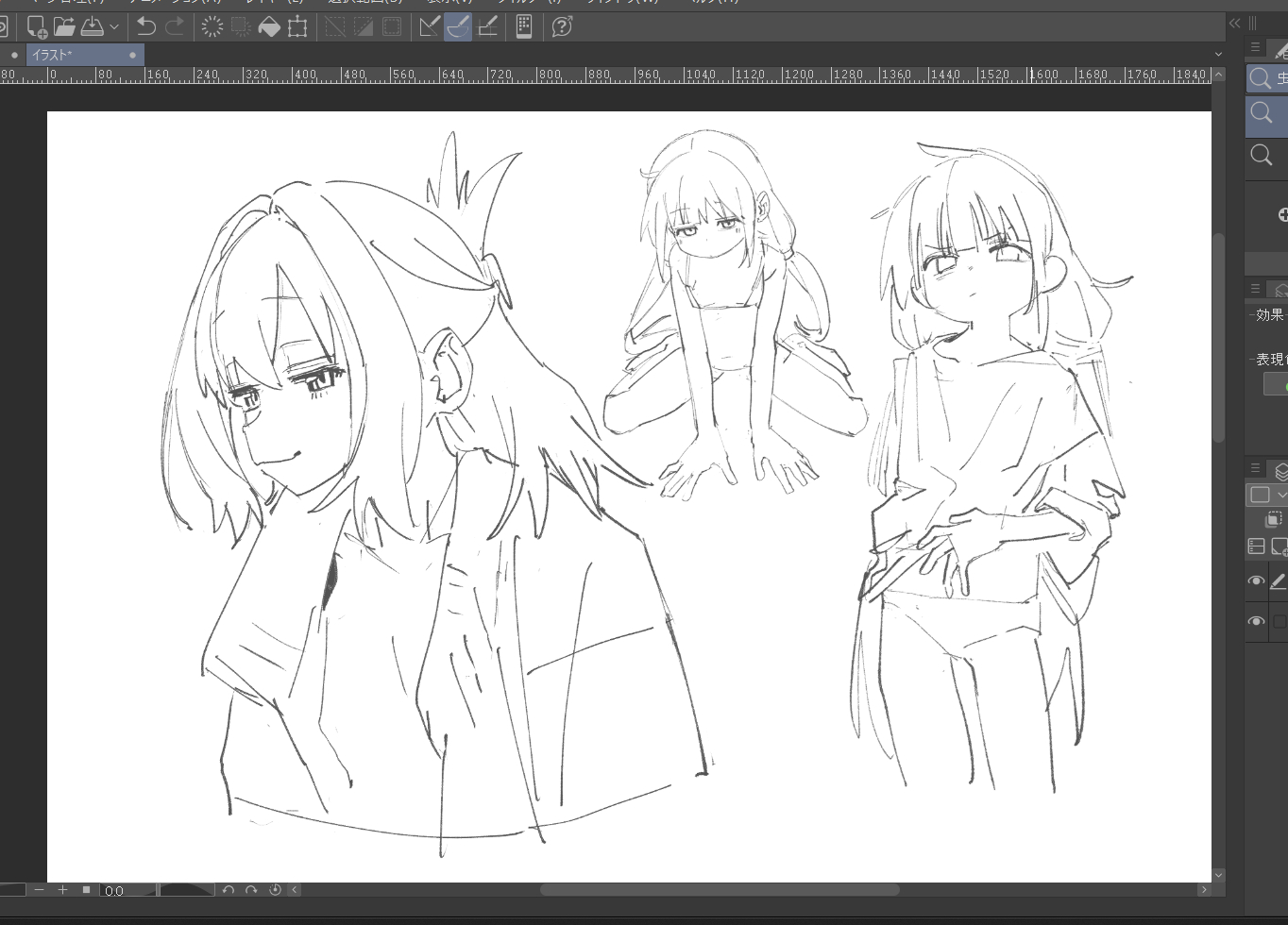Expand the Save dropdown arrow
Screen dimensions: 1288x925
114,26
